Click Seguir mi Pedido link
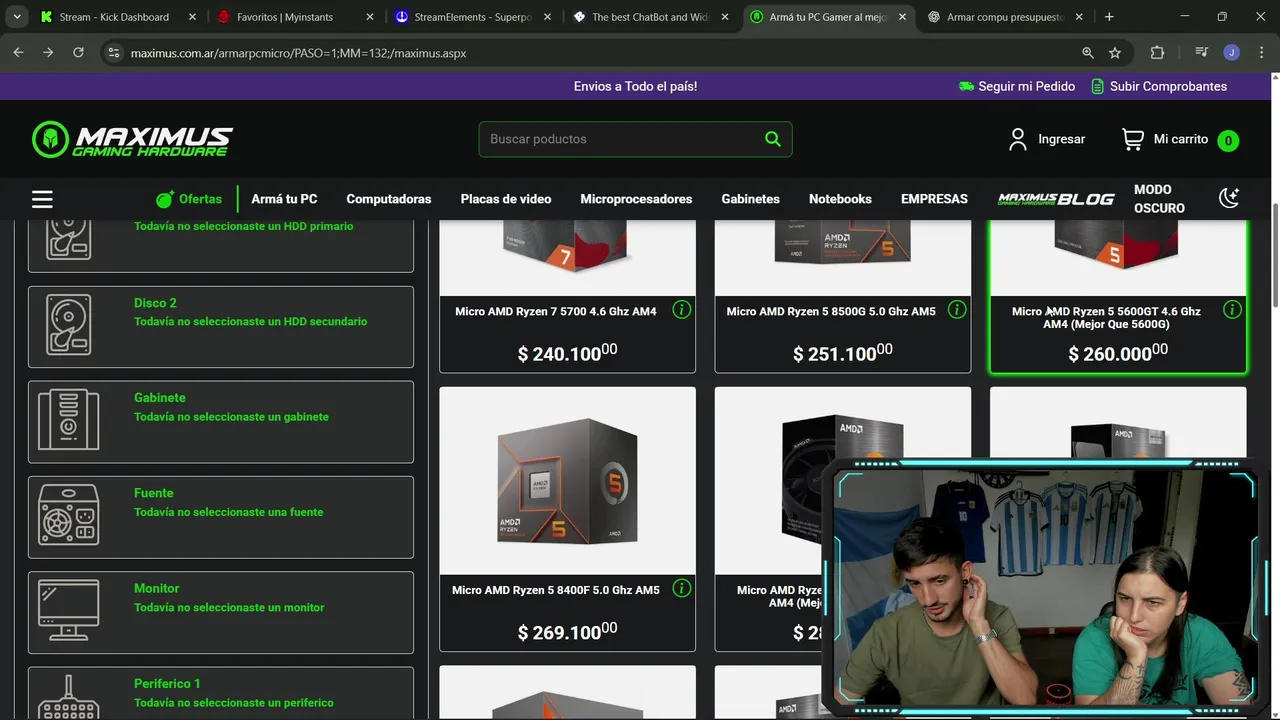The height and width of the screenshot is (720, 1280). tap(1026, 86)
